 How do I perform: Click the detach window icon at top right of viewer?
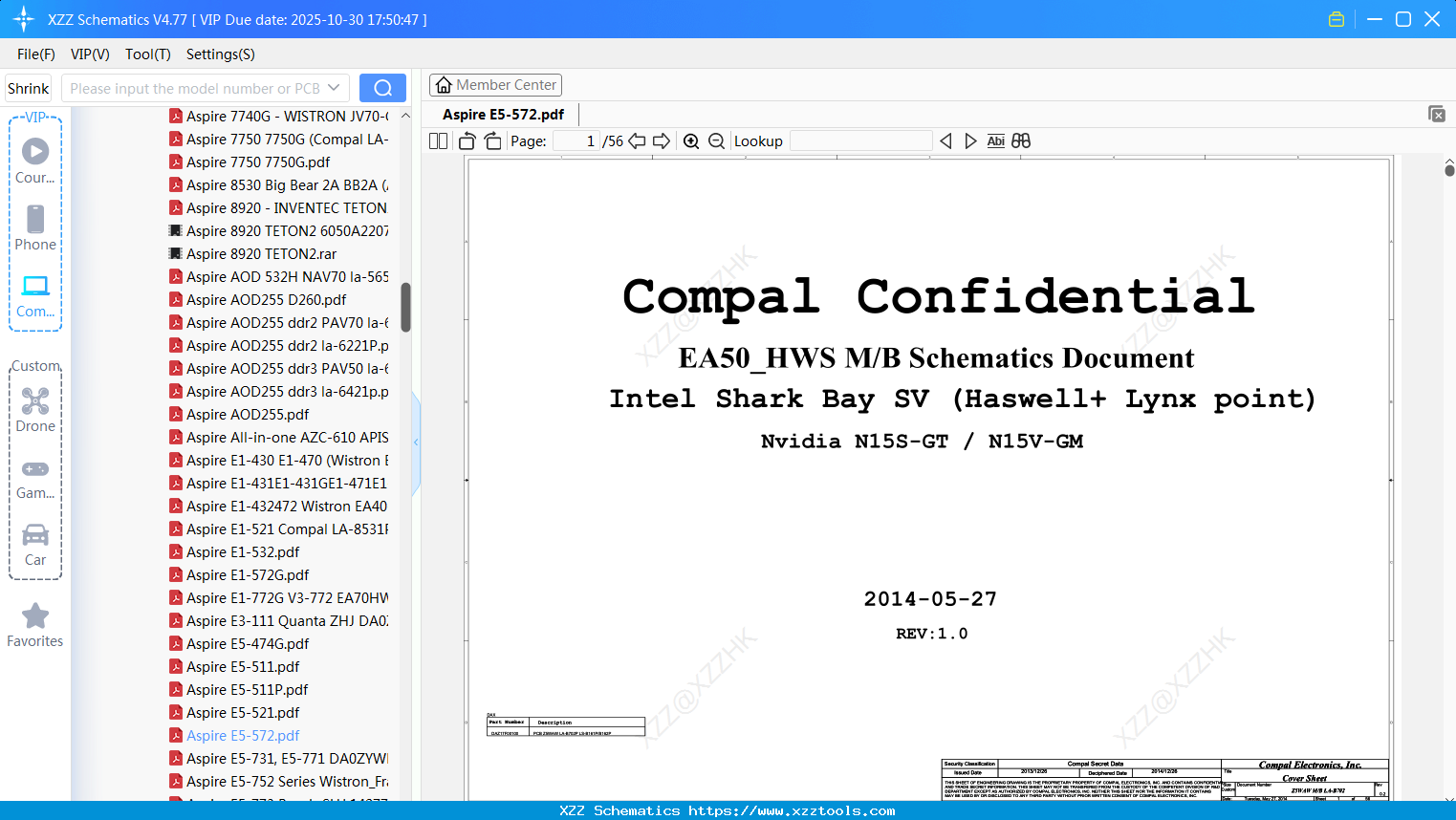pyautogui.click(x=1436, y=114)
